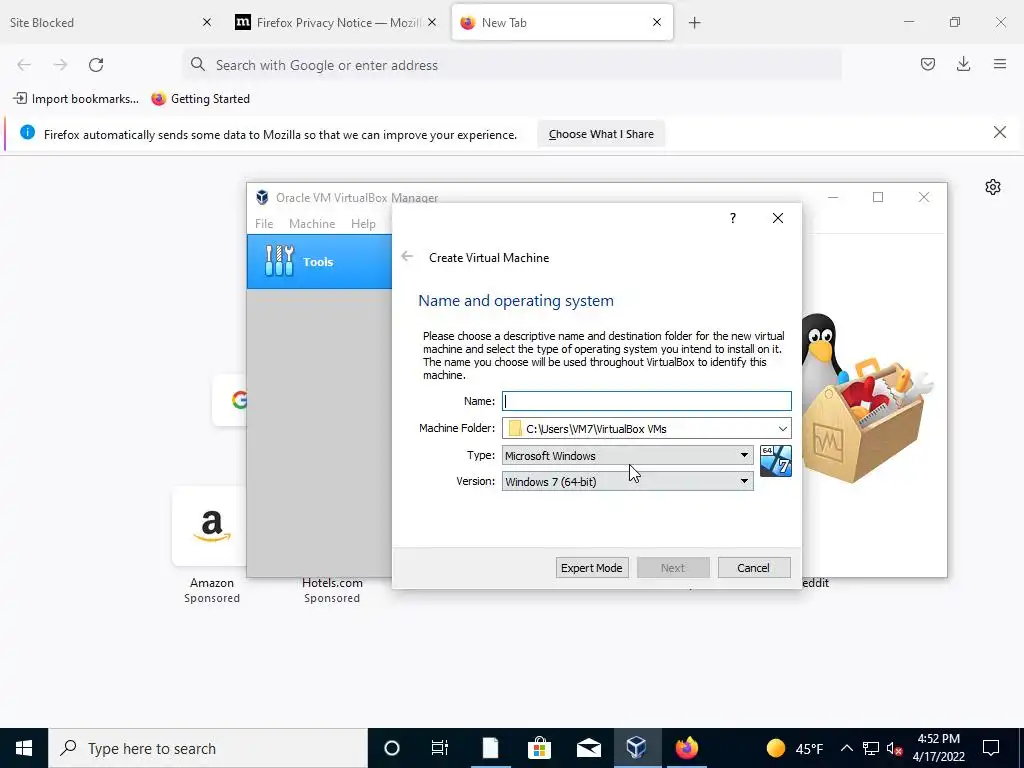Click Choose What I Share button

[601, 134]
